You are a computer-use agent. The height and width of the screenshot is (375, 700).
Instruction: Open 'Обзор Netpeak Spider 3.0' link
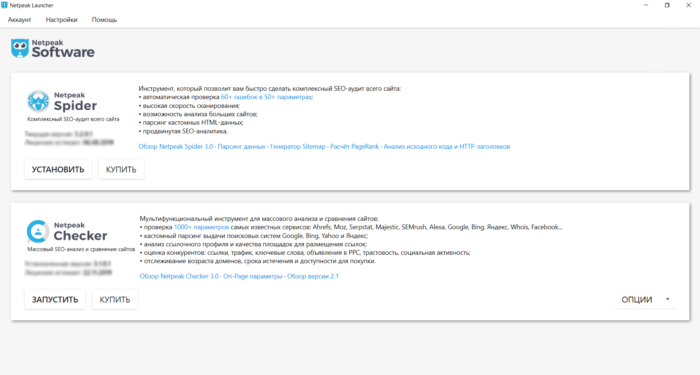[x=176, y=146]
